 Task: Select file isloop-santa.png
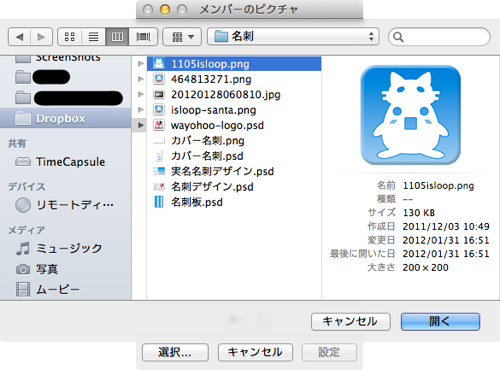click(x=234, y=110)
